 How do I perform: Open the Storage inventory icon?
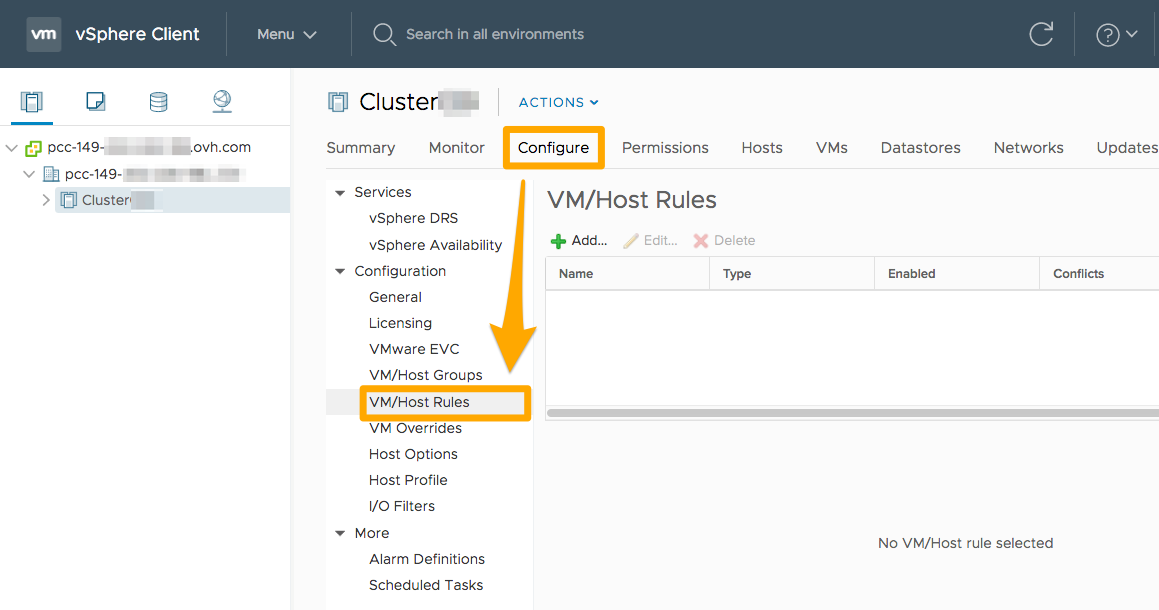click(158, 101)
